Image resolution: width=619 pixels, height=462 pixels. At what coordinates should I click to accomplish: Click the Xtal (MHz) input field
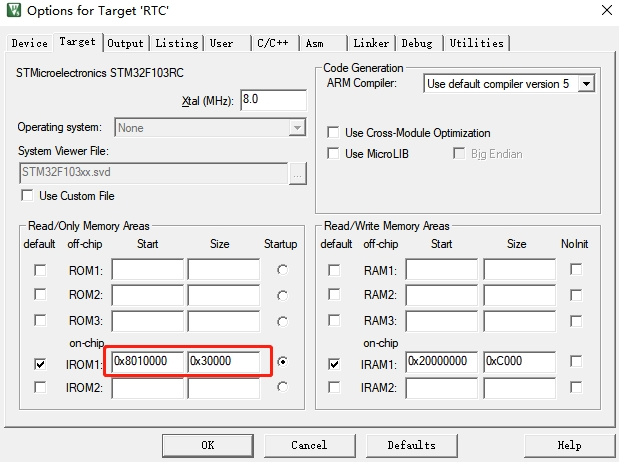[272, 100]
